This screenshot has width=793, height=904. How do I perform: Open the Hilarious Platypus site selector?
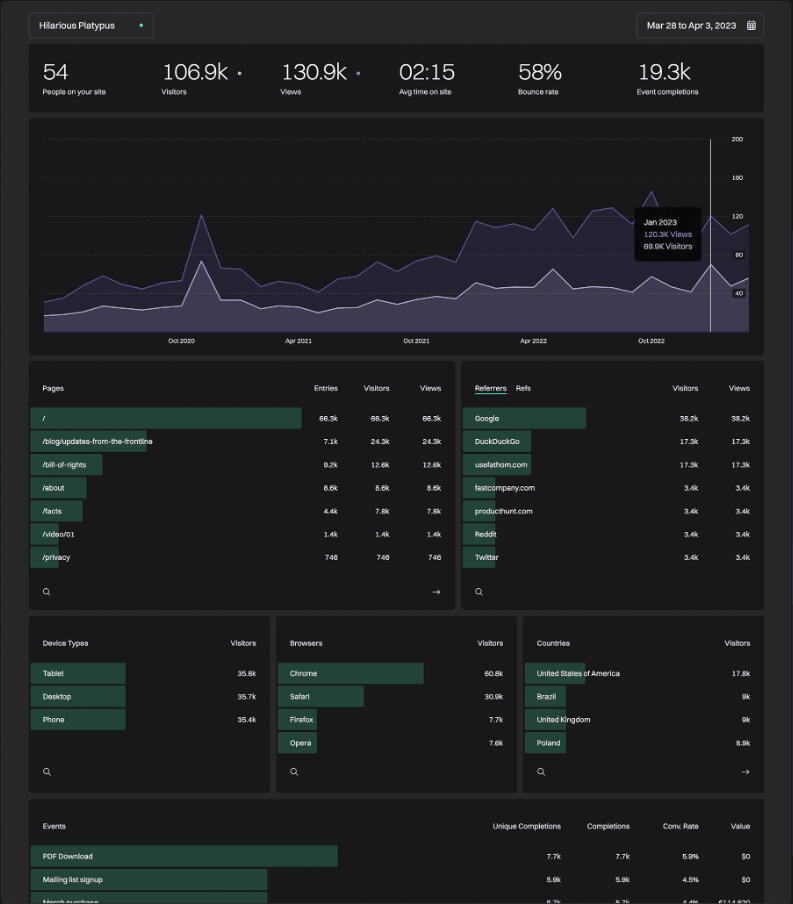[x=91, y=25]
